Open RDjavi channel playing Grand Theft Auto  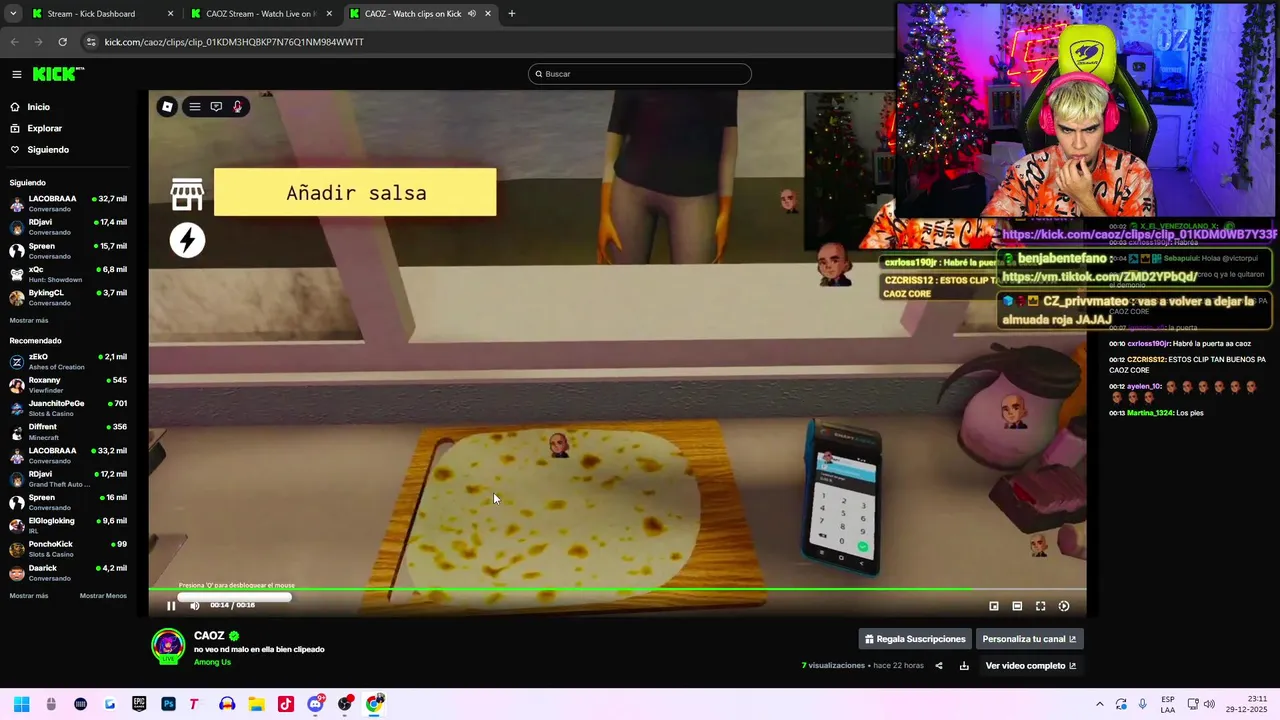pyautogui.click(x=68, y=479)
